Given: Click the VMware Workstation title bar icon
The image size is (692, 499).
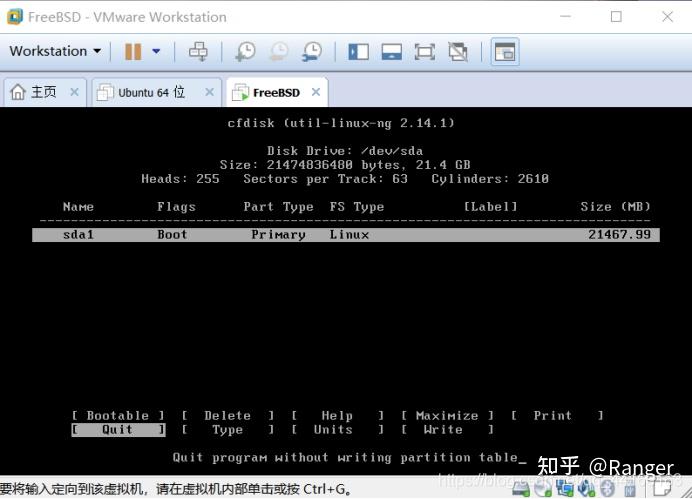Looking at the screenshot, I should [15, 17].
